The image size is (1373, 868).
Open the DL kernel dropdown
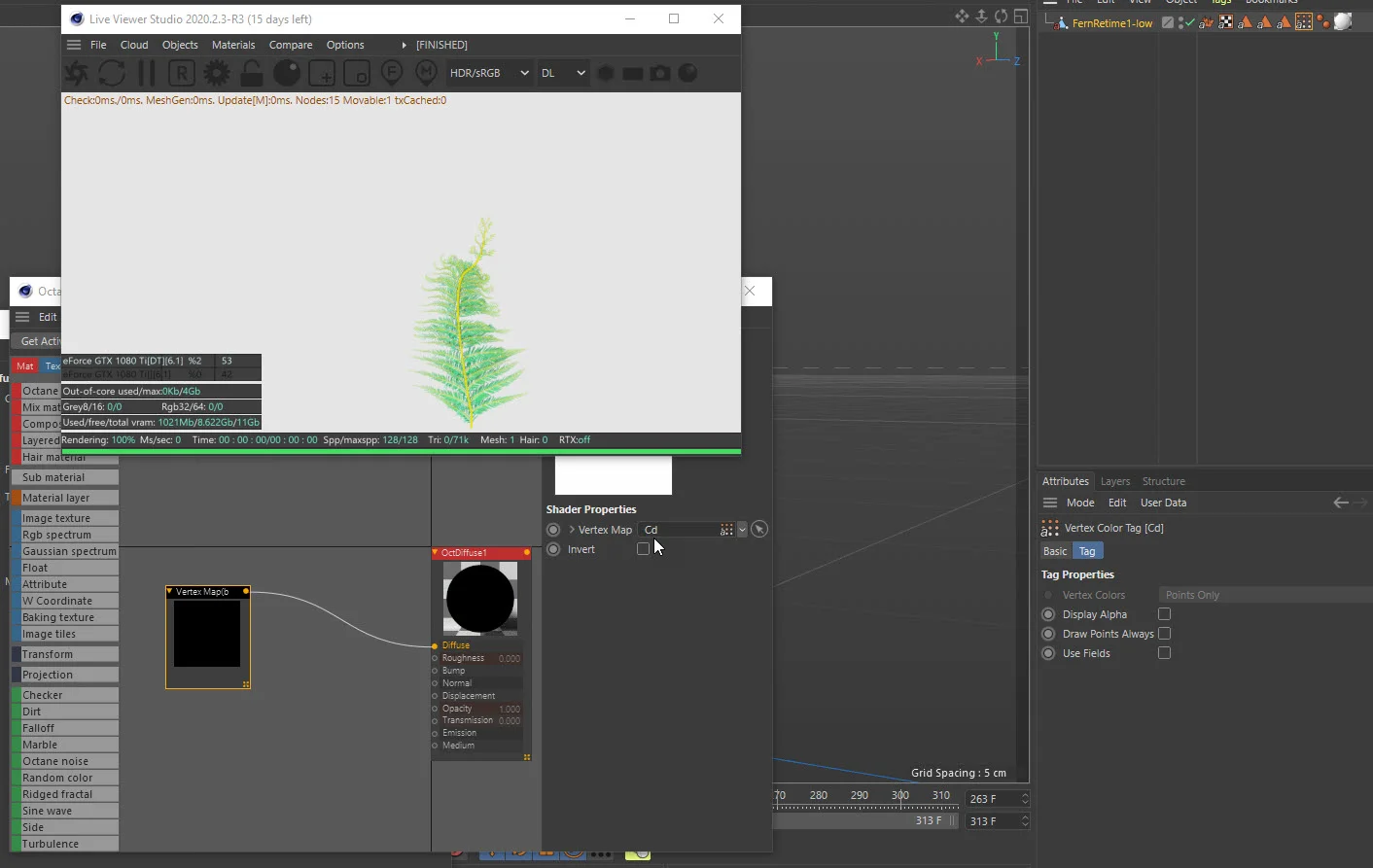point(562,73)
